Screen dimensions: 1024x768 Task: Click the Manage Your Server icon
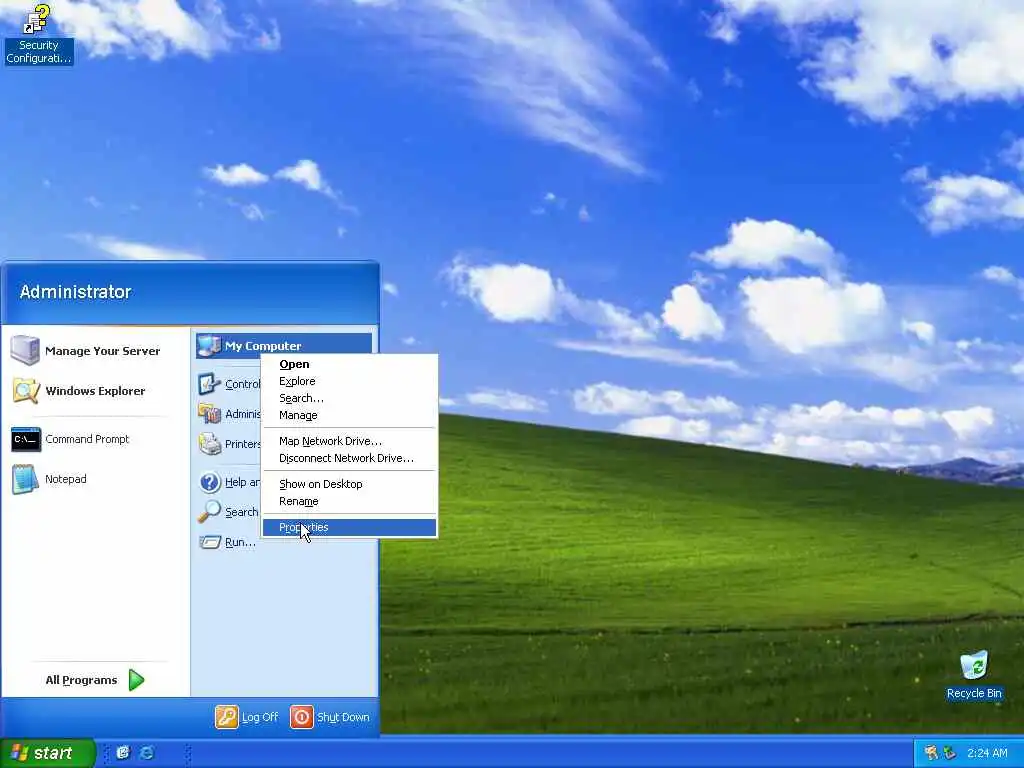(x=25, y=350)
